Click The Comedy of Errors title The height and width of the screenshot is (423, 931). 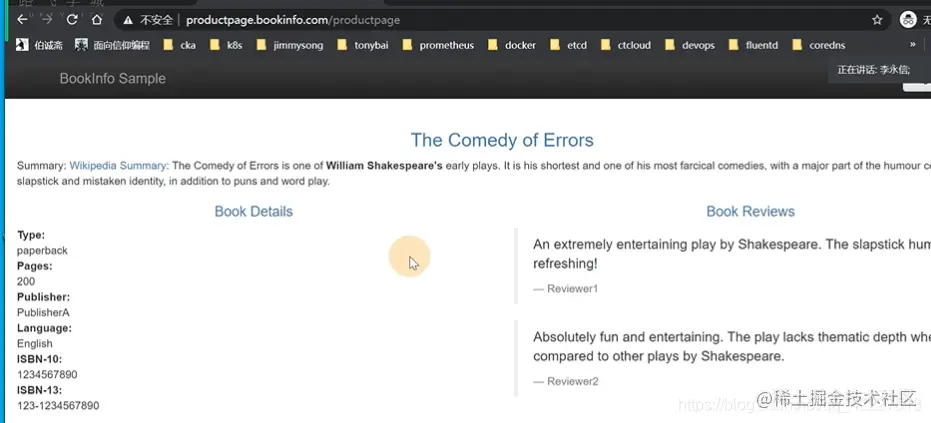pos(502,140)
